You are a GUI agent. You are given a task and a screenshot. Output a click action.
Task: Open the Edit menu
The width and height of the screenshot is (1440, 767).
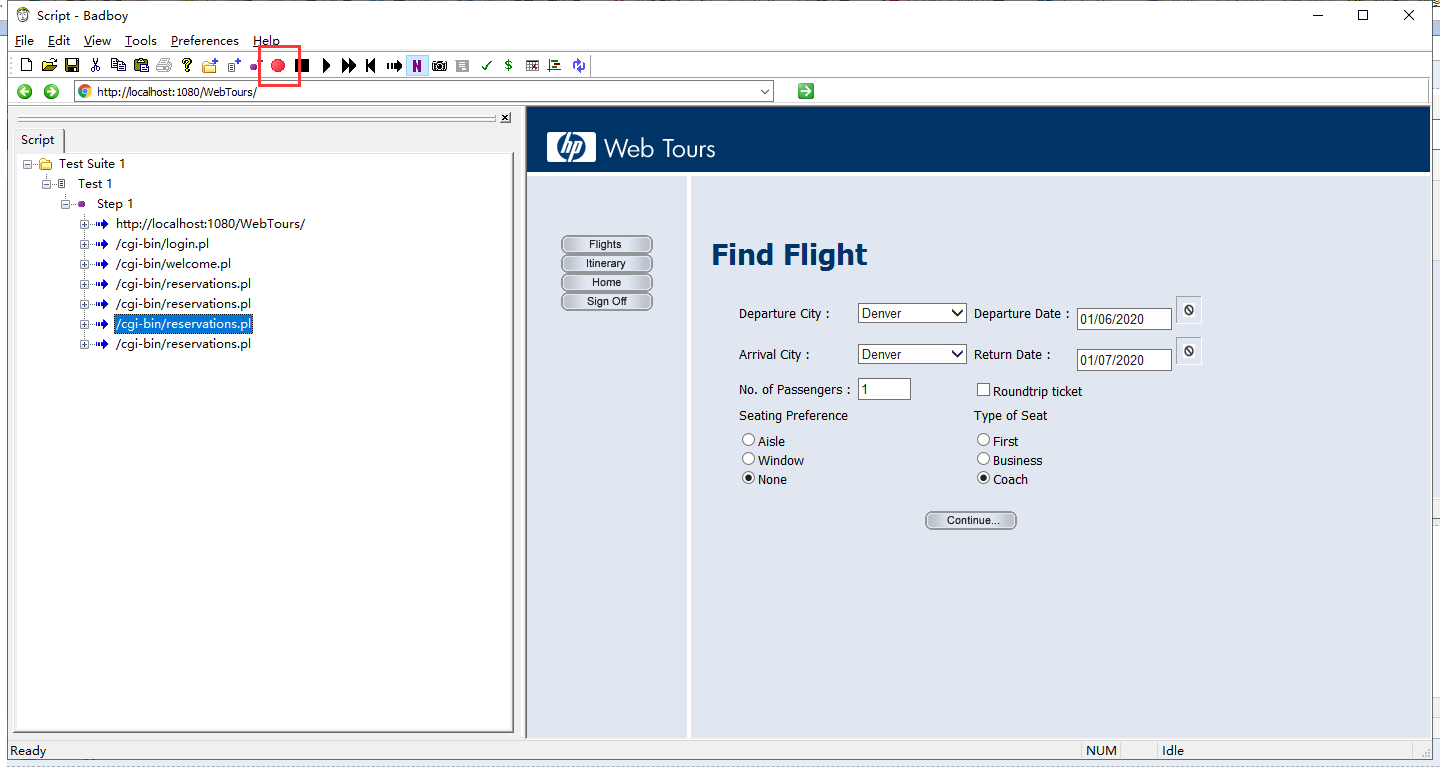pyautogui.click(x=59, y=41)
